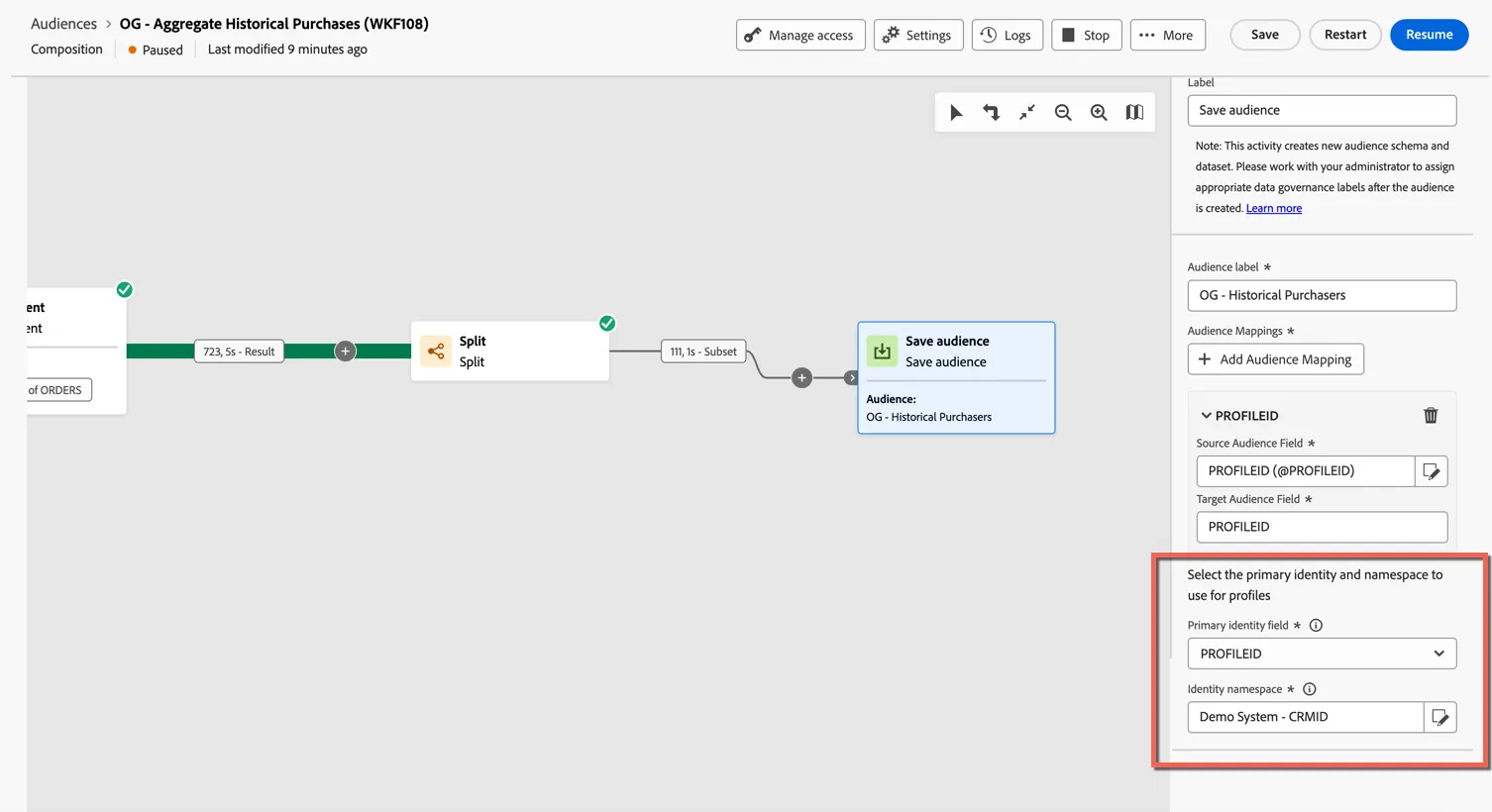Open Identity namespace picker icon
This screenshot has width=1492, height=812.
tap(1440, 717)
